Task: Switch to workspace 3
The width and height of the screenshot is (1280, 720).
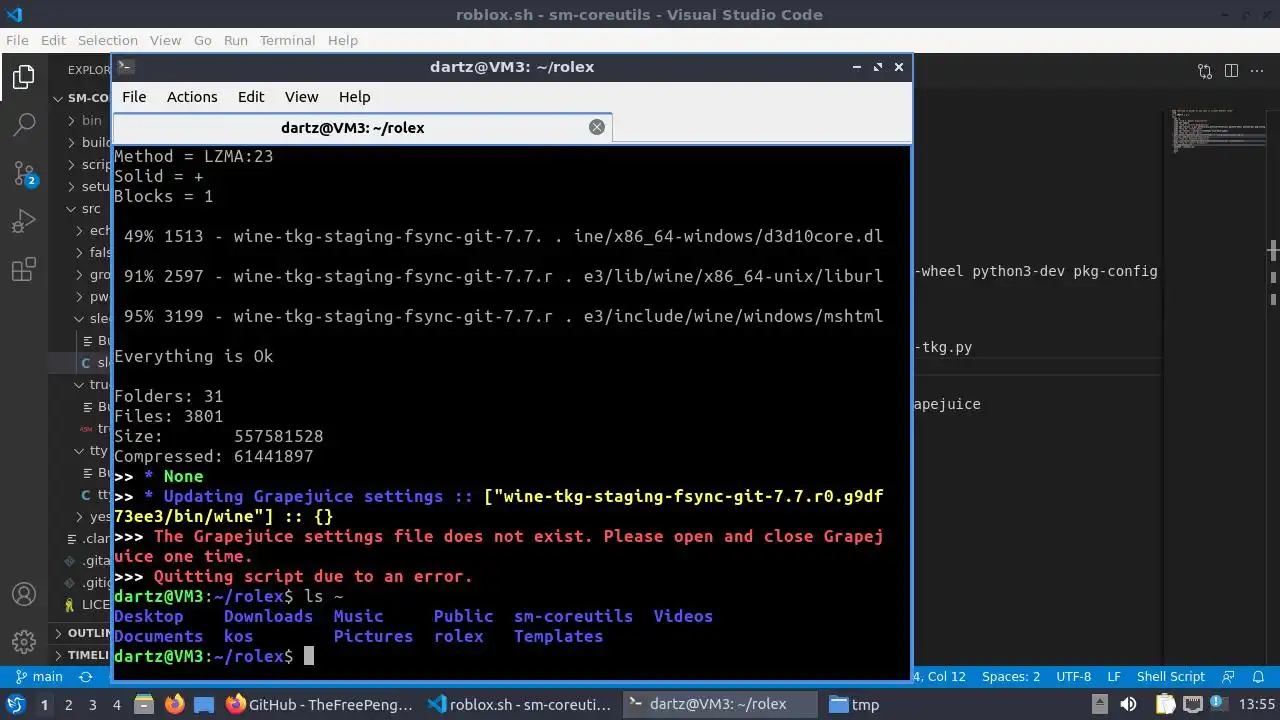Action: (x=93, y=704)
